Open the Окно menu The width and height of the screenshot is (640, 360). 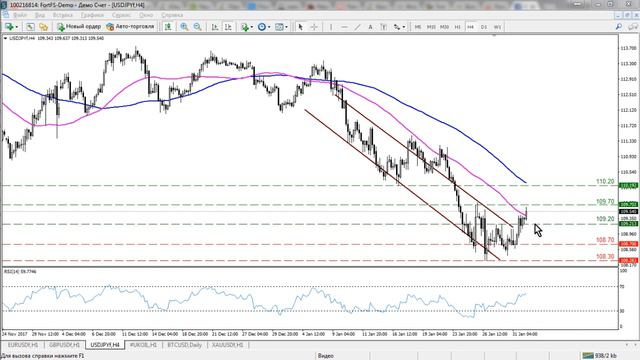[x=146, y=15]
